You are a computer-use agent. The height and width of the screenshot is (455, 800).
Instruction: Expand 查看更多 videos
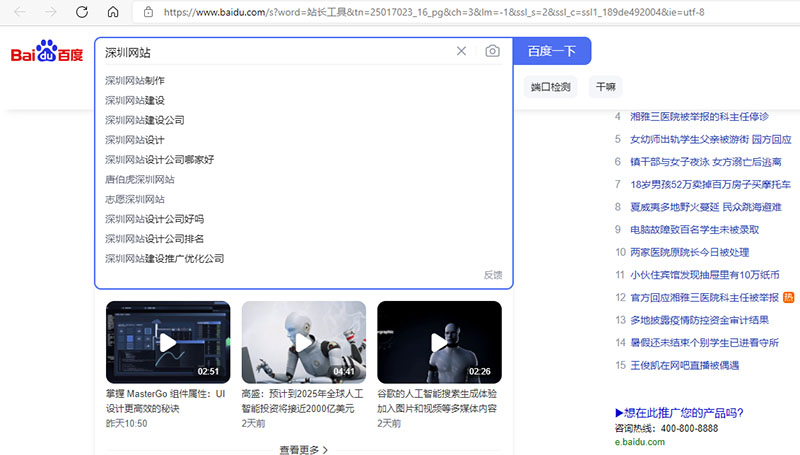click(x=304, y=450)
